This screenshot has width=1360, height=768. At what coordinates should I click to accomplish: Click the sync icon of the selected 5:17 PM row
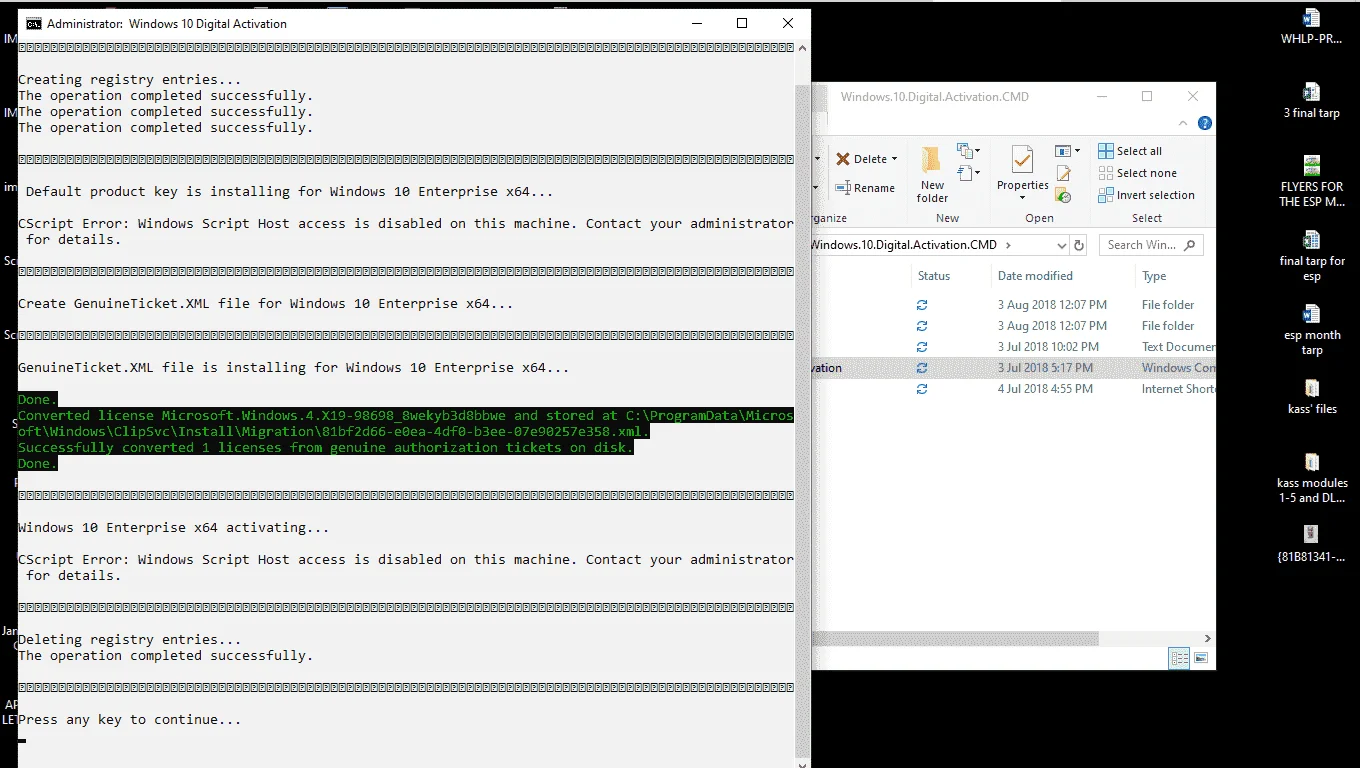(922, 368)
